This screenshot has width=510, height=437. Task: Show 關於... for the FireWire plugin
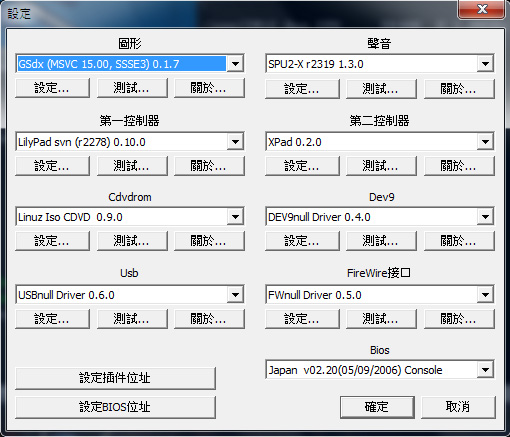point(459,319)
